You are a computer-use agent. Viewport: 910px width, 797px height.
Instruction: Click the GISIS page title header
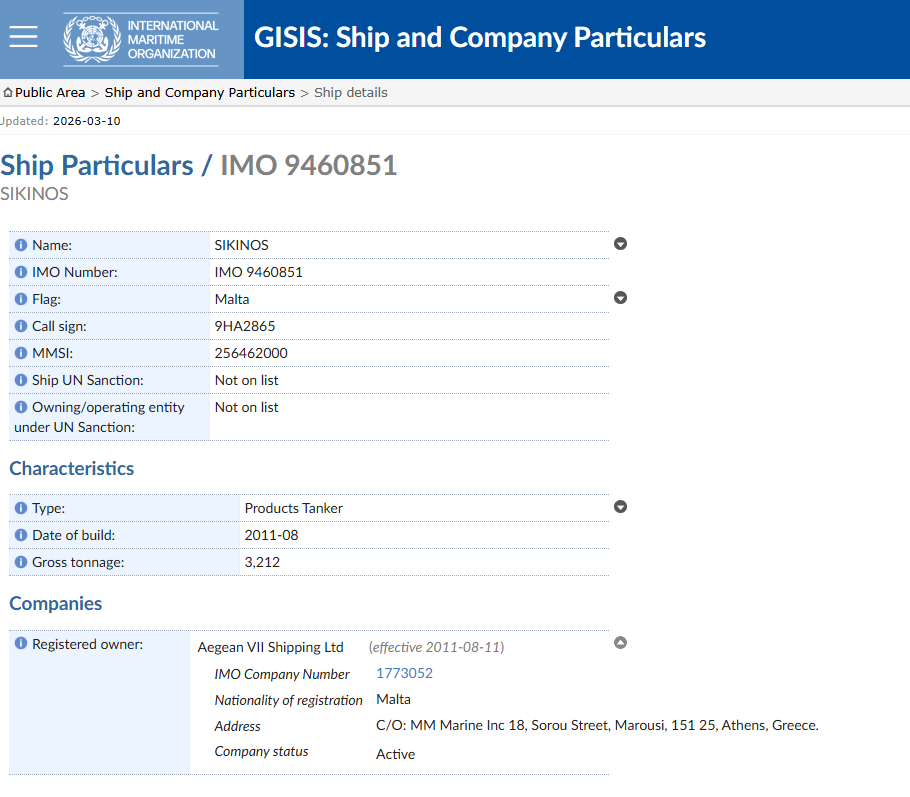point(480,38)
